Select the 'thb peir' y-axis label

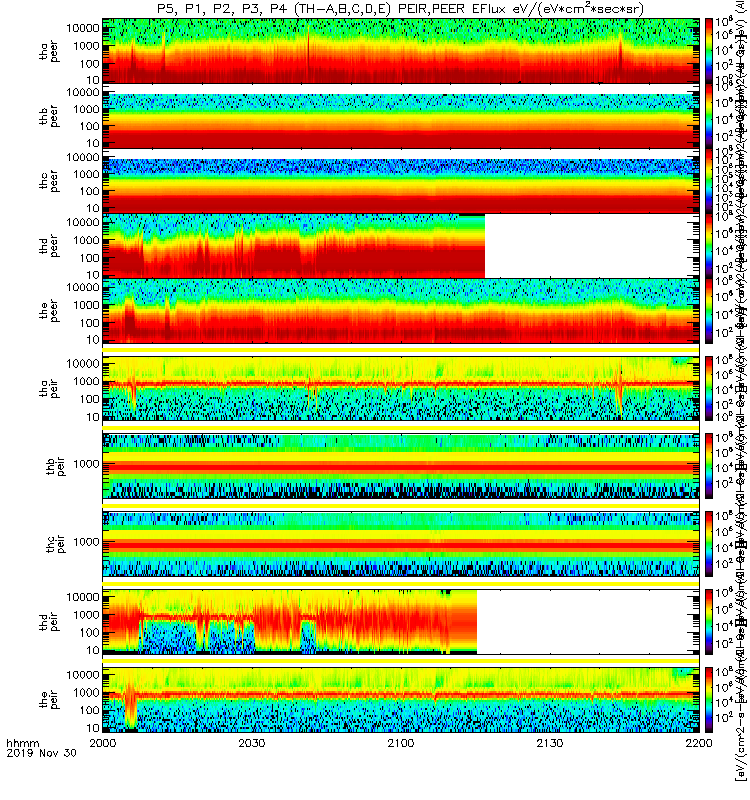pos(56,466)
